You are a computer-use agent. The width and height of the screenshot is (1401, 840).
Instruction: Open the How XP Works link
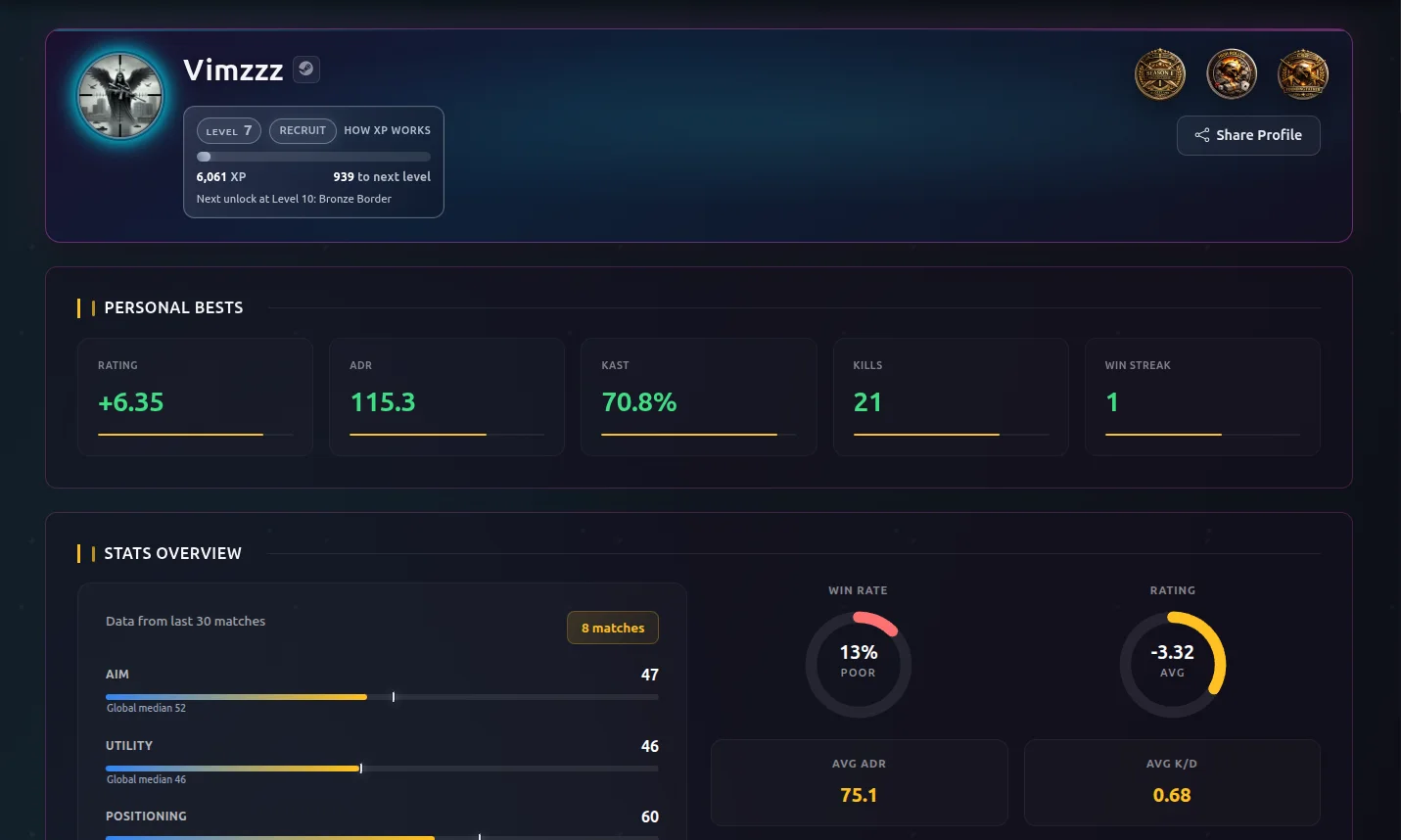(x=387, y=130)
